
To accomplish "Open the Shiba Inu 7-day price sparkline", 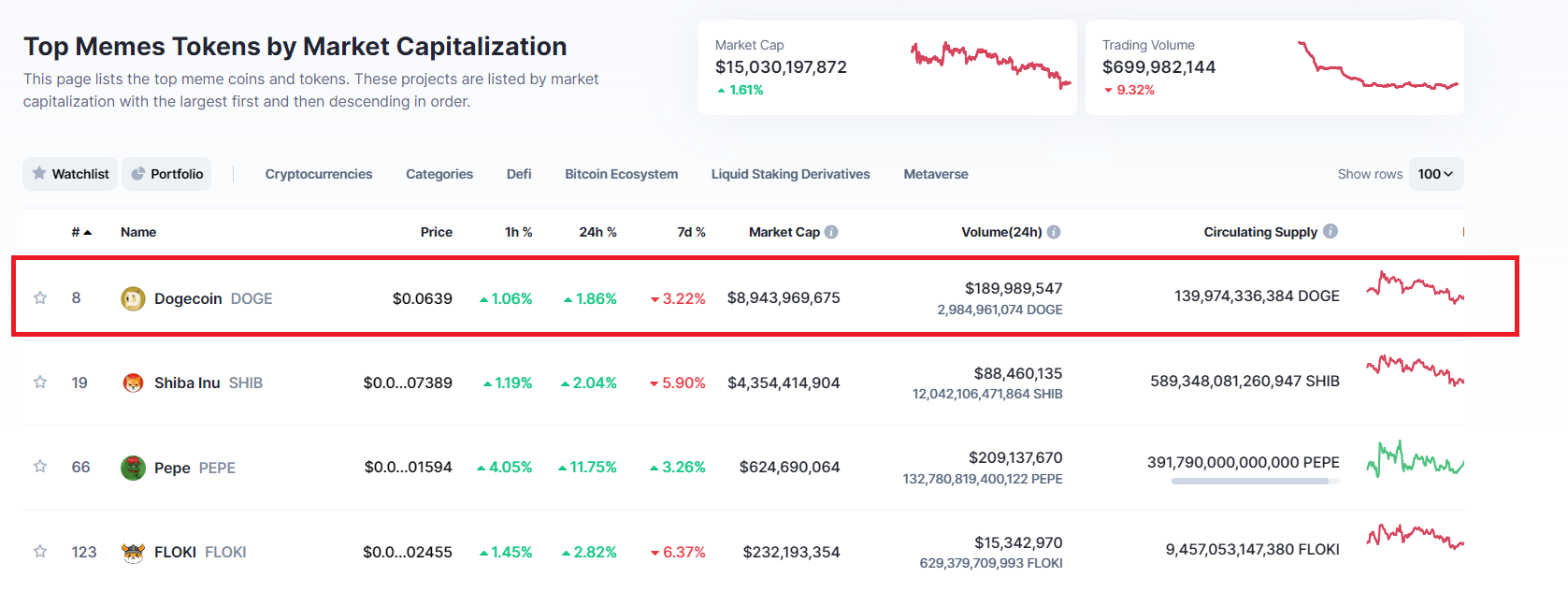I will click(1415, 370).
